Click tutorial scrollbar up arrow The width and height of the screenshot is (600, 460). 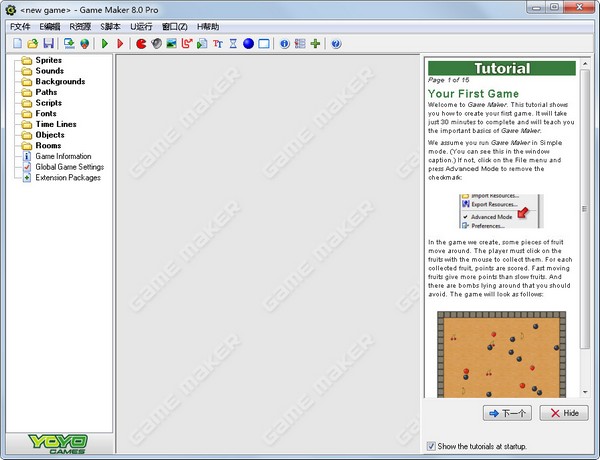(x=585, y=64)
